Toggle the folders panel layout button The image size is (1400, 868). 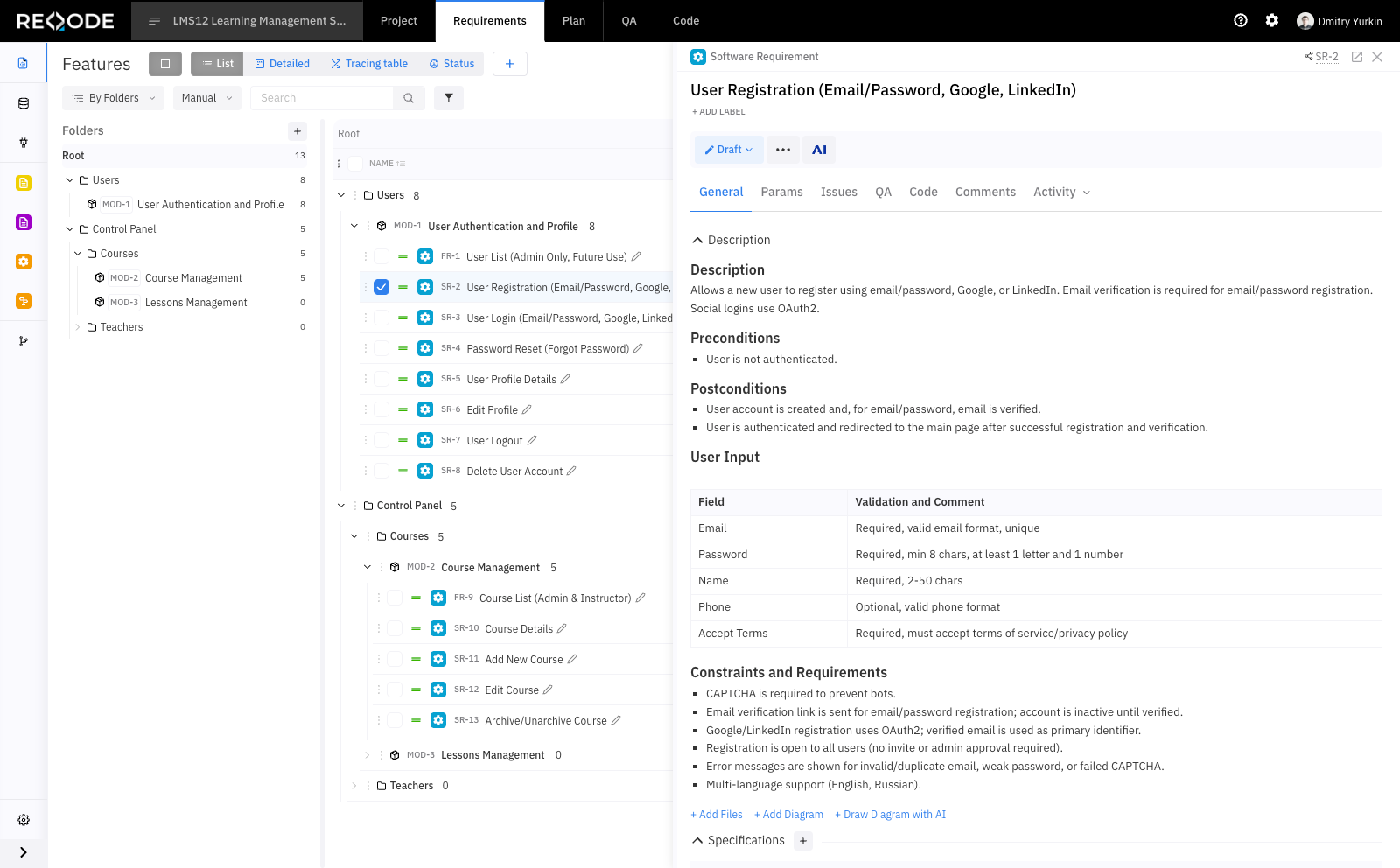coord(165,64)
